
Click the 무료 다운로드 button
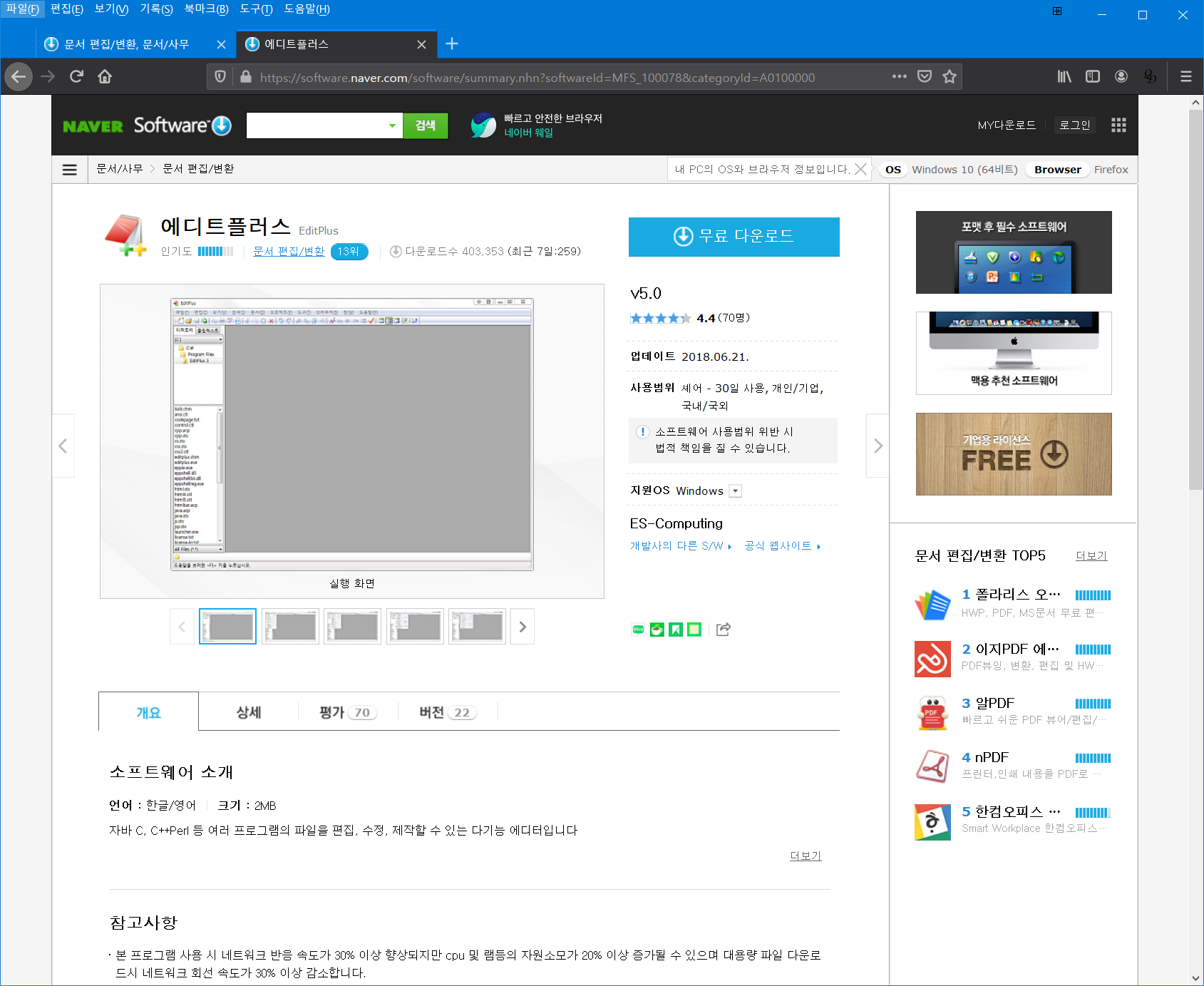pyautogui.click(x=734, y=237)
